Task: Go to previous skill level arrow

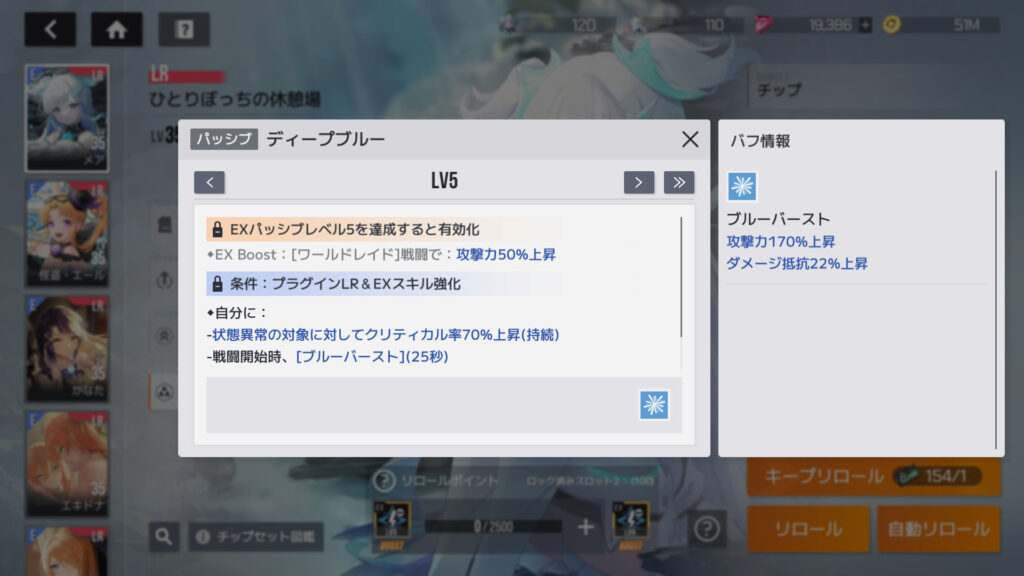Action: tap(209, 182)
